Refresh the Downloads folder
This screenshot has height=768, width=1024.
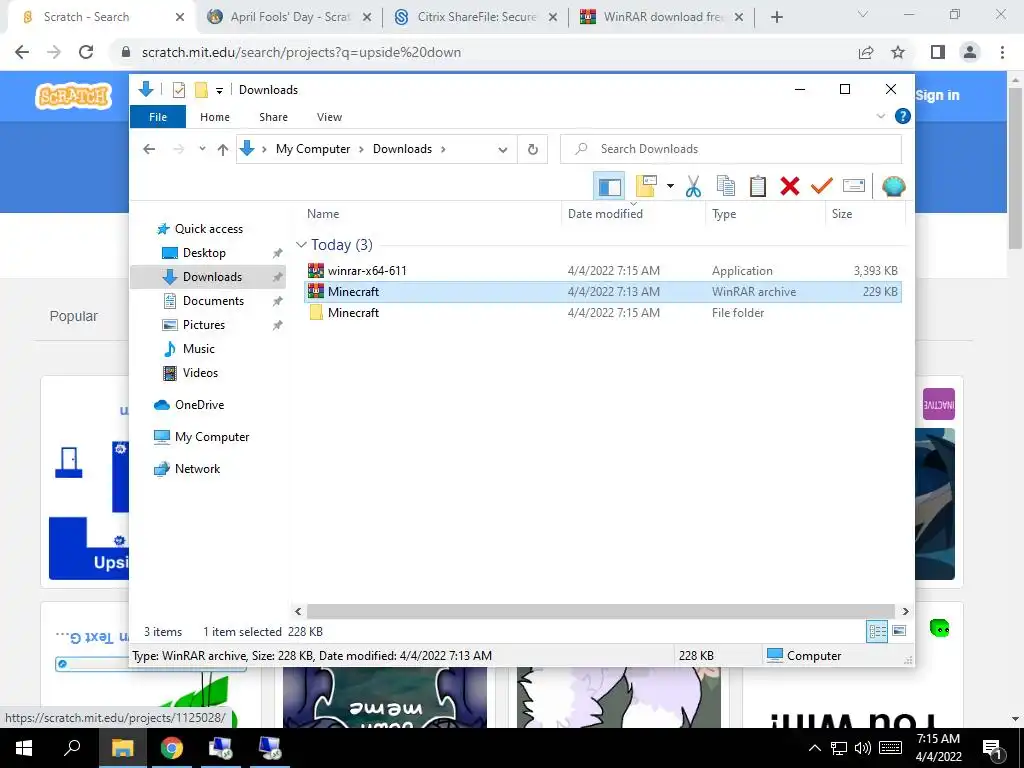tap(533, 150)
